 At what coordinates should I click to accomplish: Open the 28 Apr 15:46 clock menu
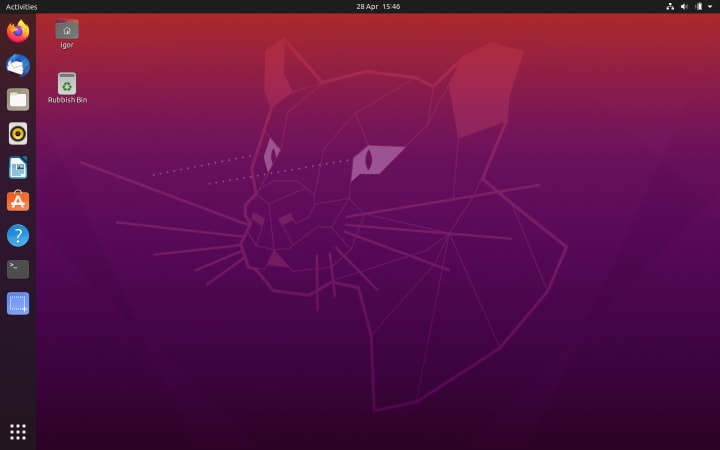click(x=378, y=6)
